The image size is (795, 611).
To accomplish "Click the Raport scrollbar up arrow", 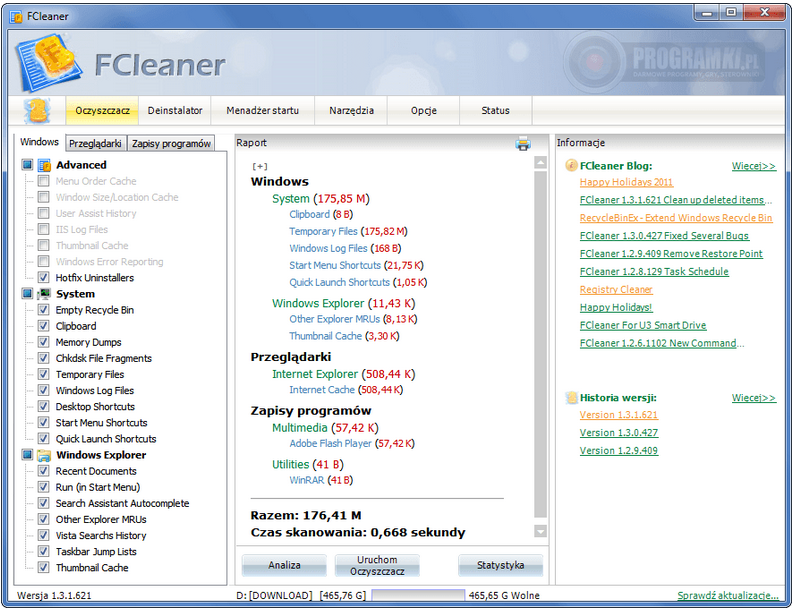I will [540, 163].
